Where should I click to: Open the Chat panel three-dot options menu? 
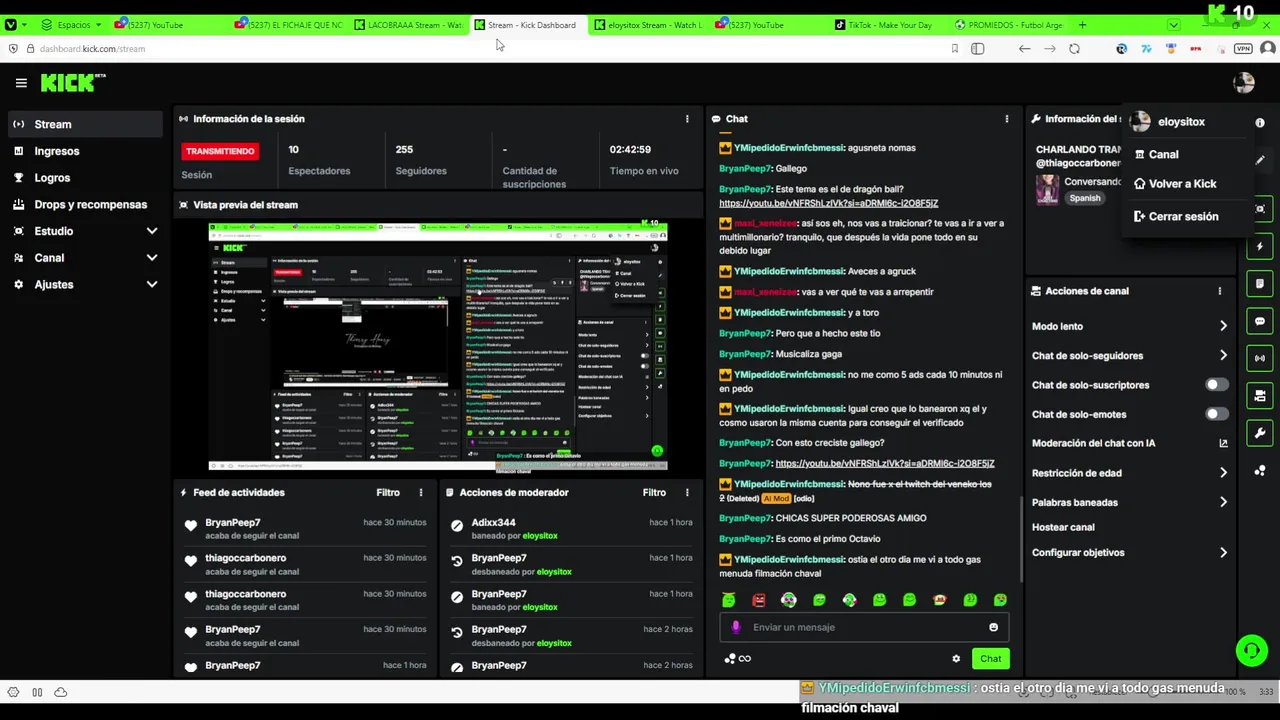pos(1007,119)
